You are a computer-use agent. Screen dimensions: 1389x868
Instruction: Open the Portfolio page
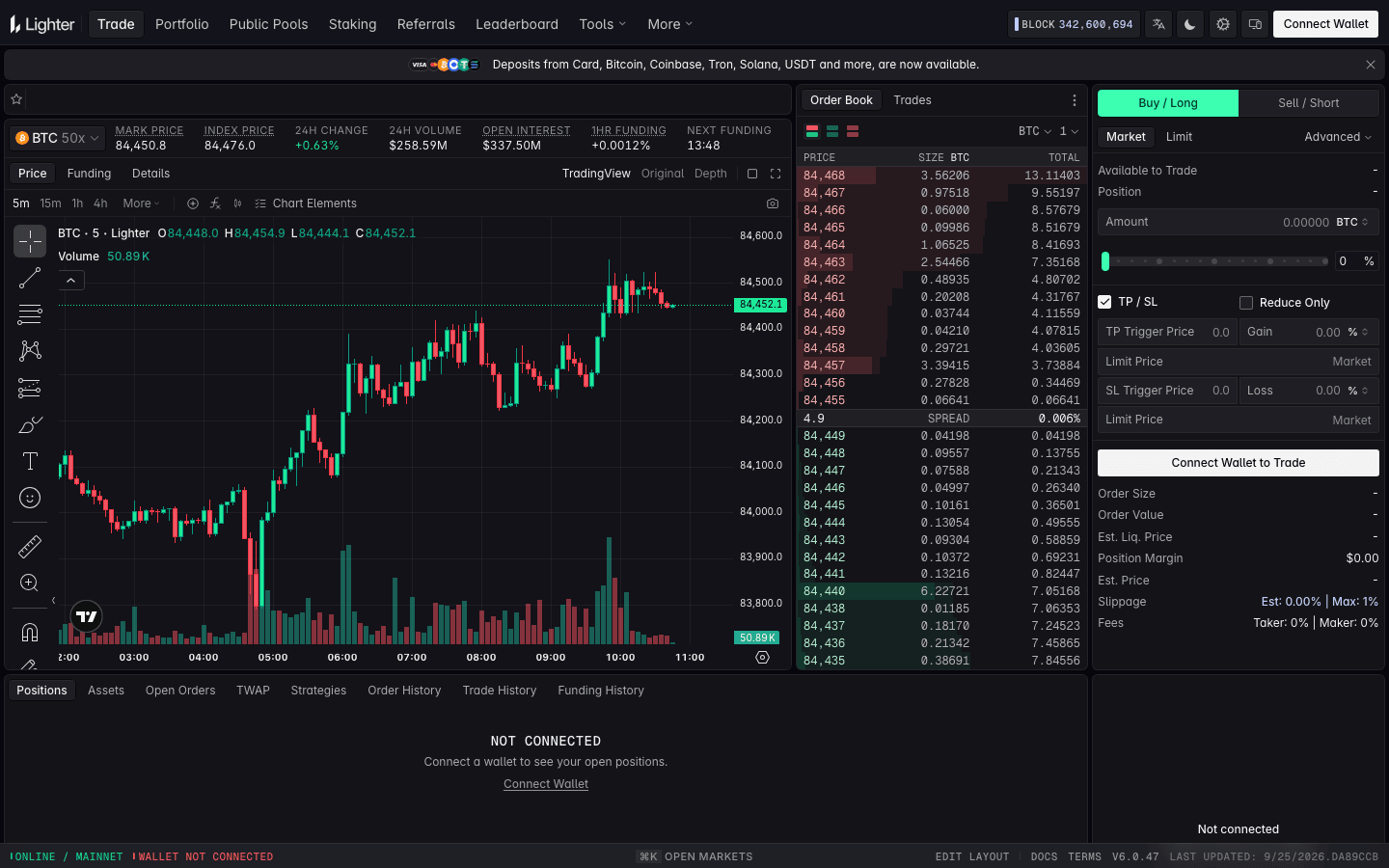point(182,24)
